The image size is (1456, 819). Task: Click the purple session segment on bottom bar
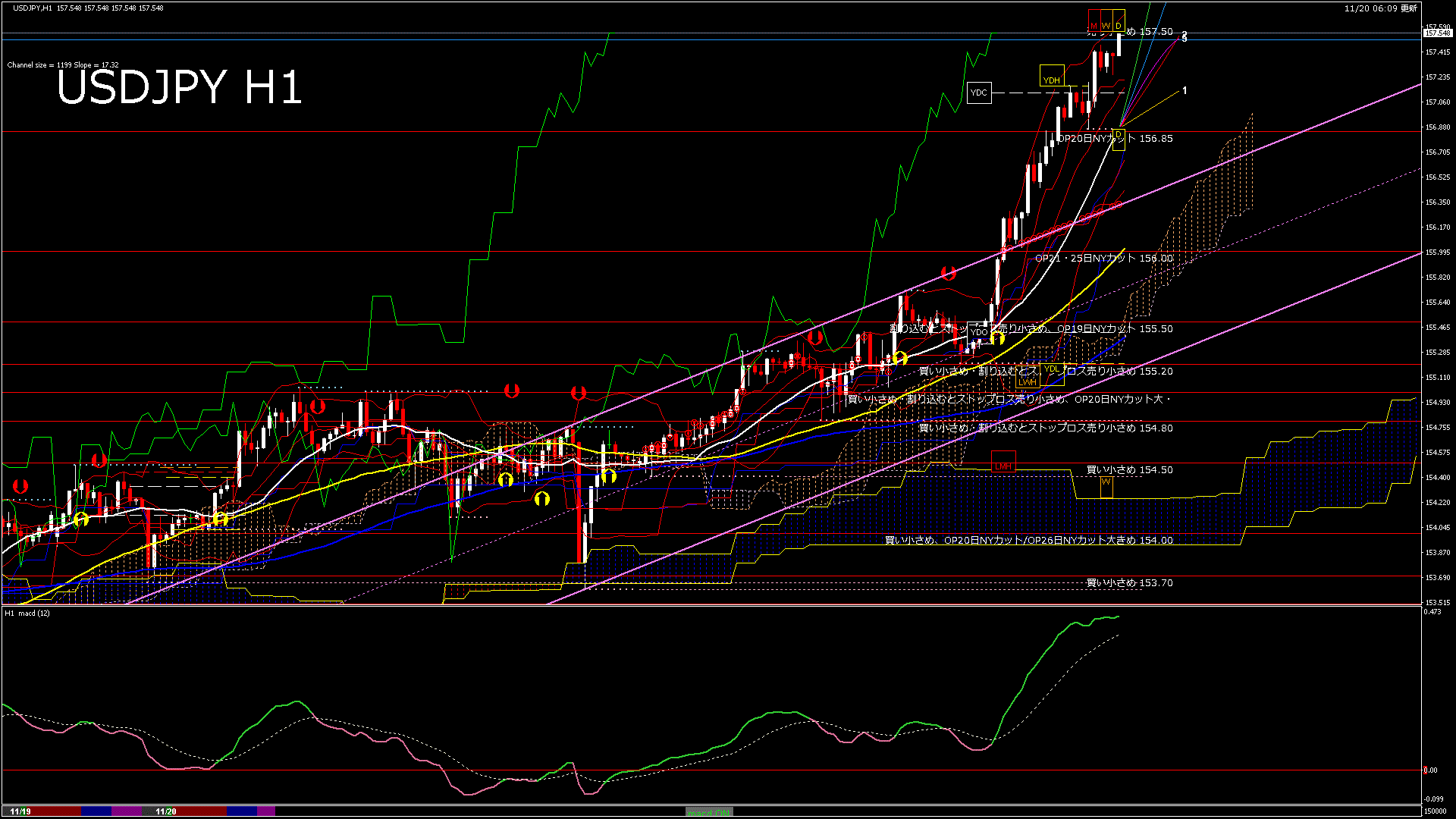127,810
